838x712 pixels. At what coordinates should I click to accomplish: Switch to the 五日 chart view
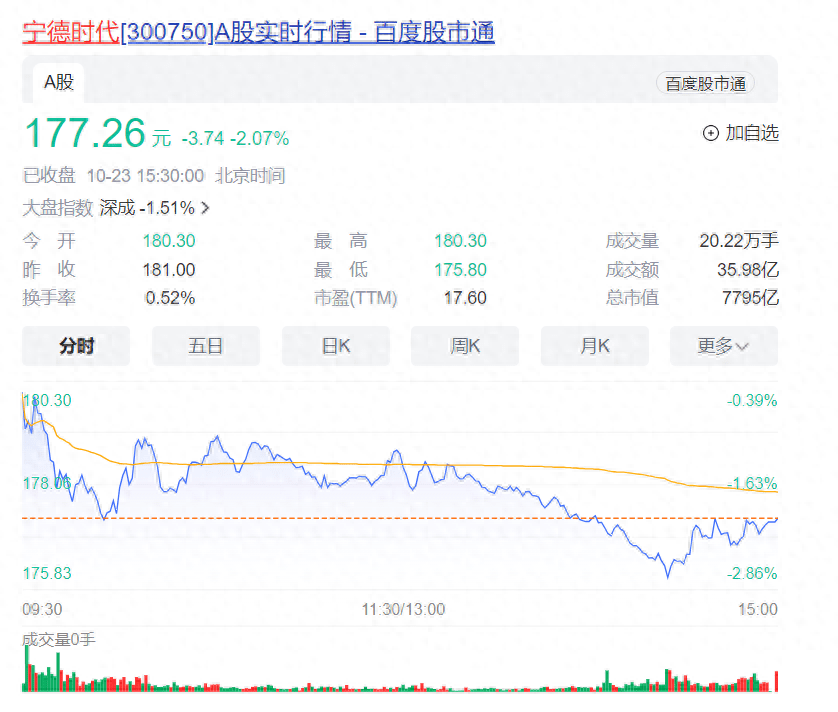tap(205, 346)
